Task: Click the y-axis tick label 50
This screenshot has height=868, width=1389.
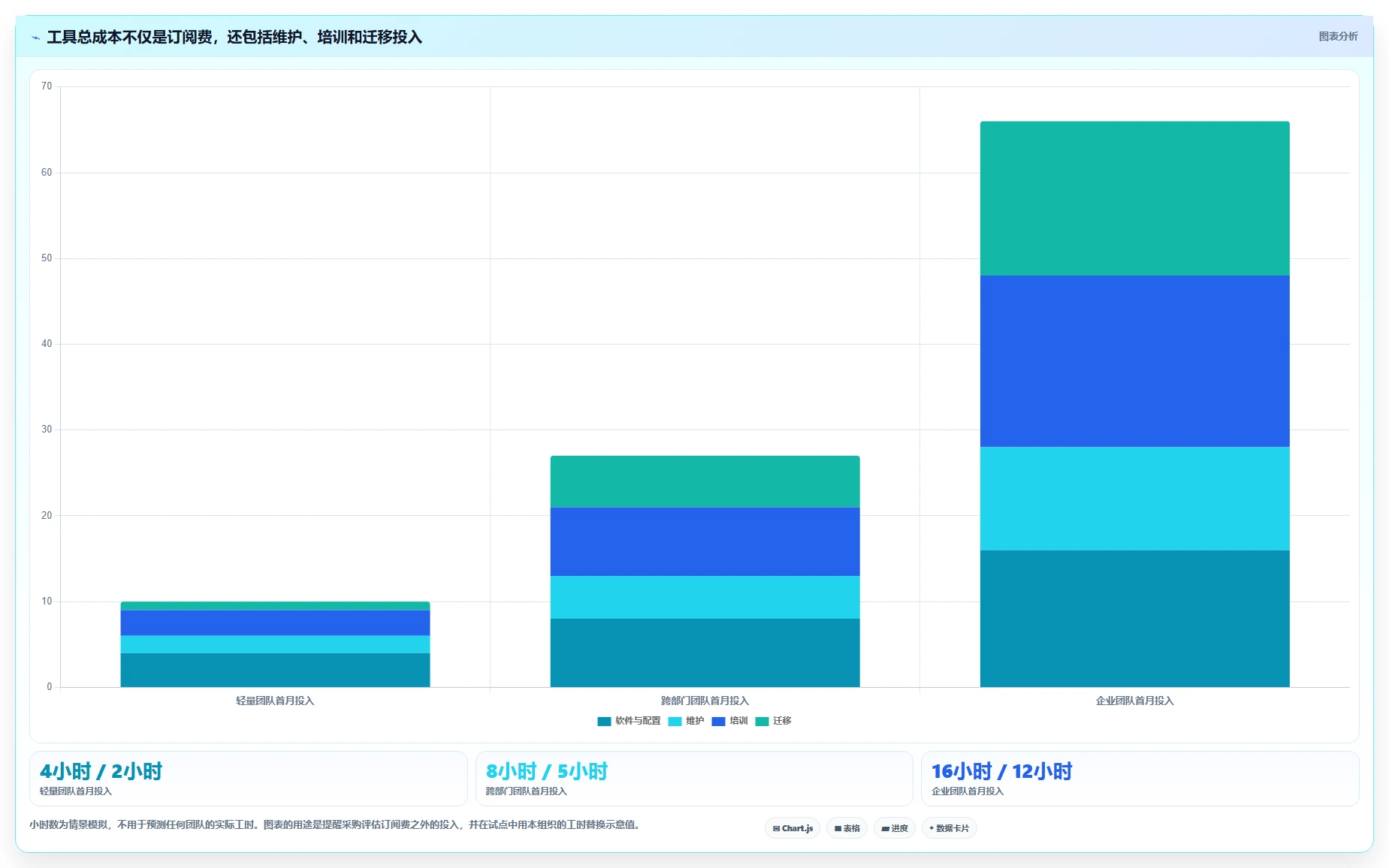Action: click(x=47, y=258)
